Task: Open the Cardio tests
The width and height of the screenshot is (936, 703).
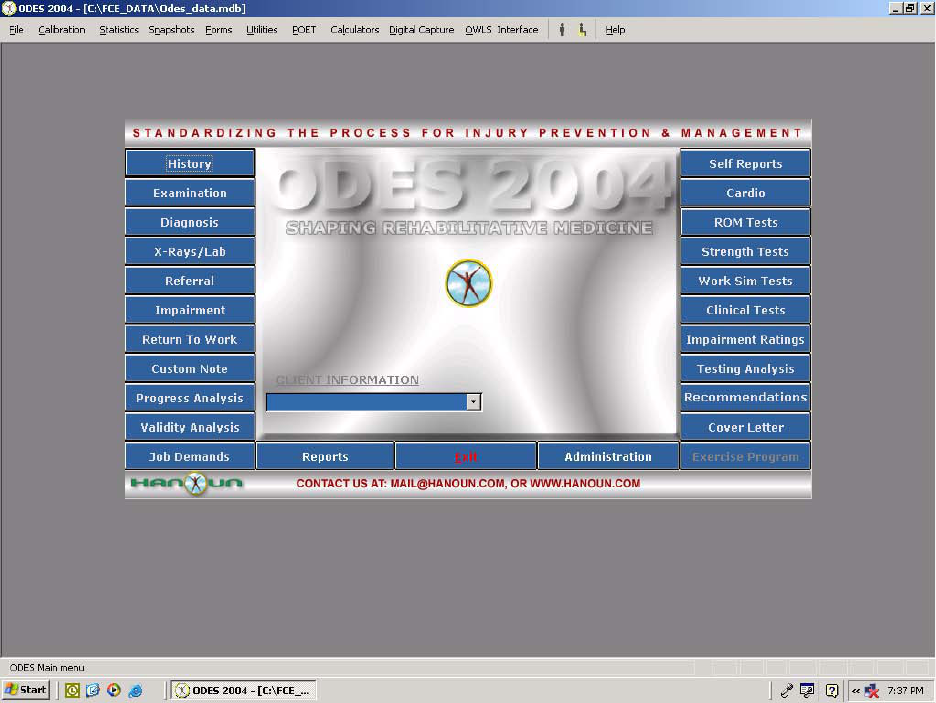Action: pyautogui.click(x=745, y=193)
